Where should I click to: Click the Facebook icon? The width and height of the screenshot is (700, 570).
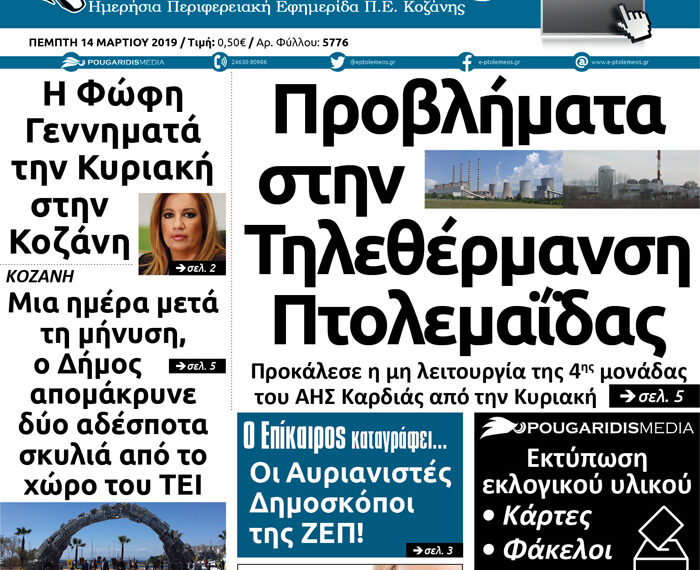(x=467, y=62)
